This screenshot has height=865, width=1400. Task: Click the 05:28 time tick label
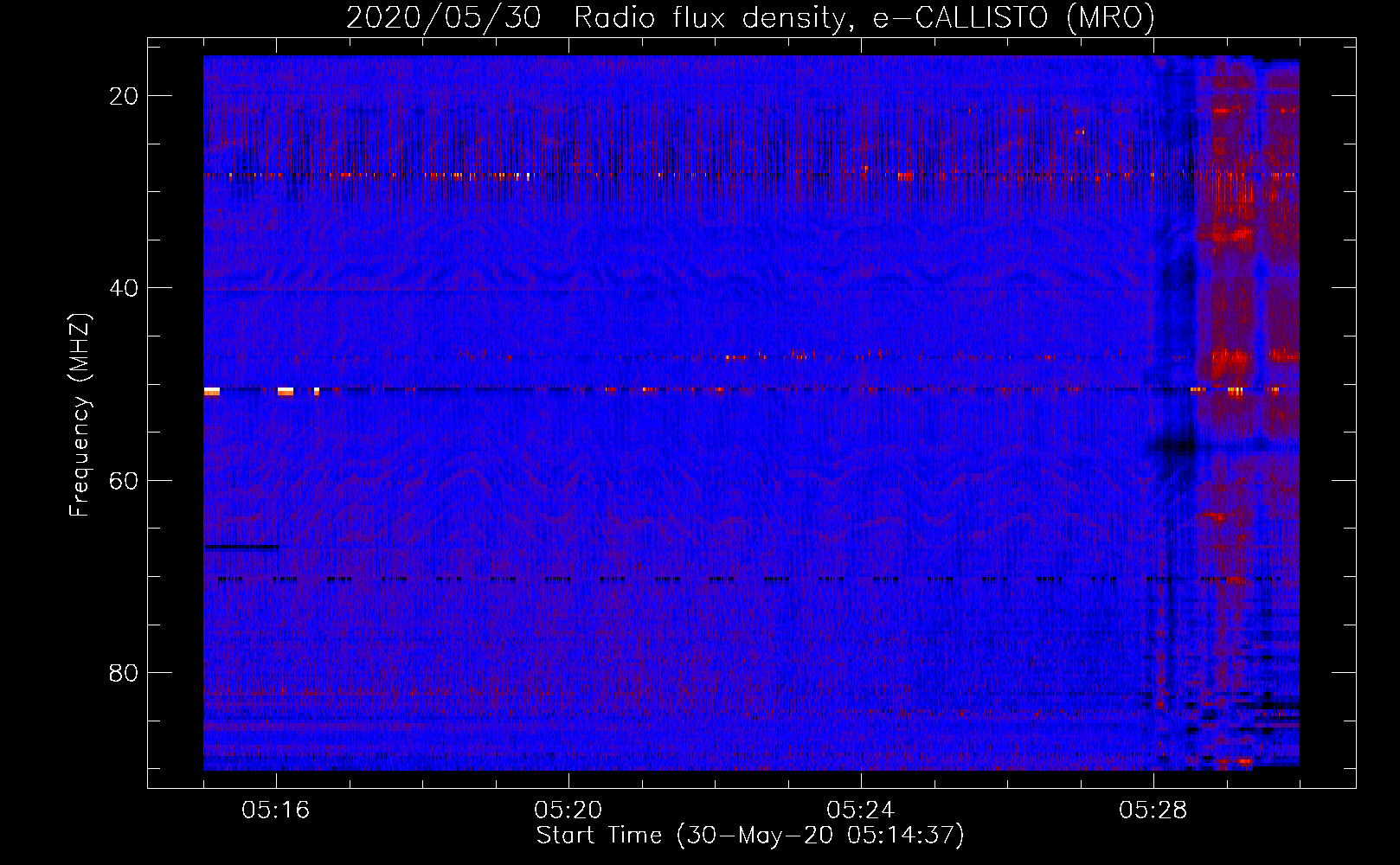[x=1153, y=811]
